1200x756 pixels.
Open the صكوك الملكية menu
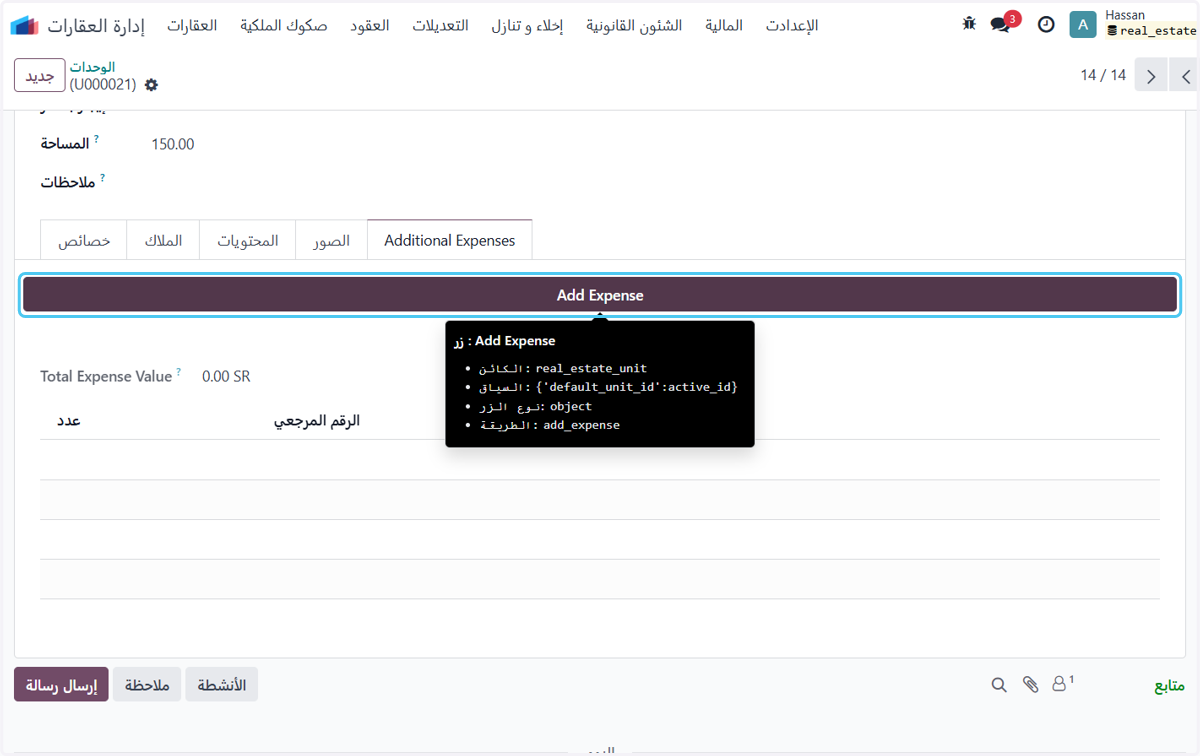(x=284, y=25)
